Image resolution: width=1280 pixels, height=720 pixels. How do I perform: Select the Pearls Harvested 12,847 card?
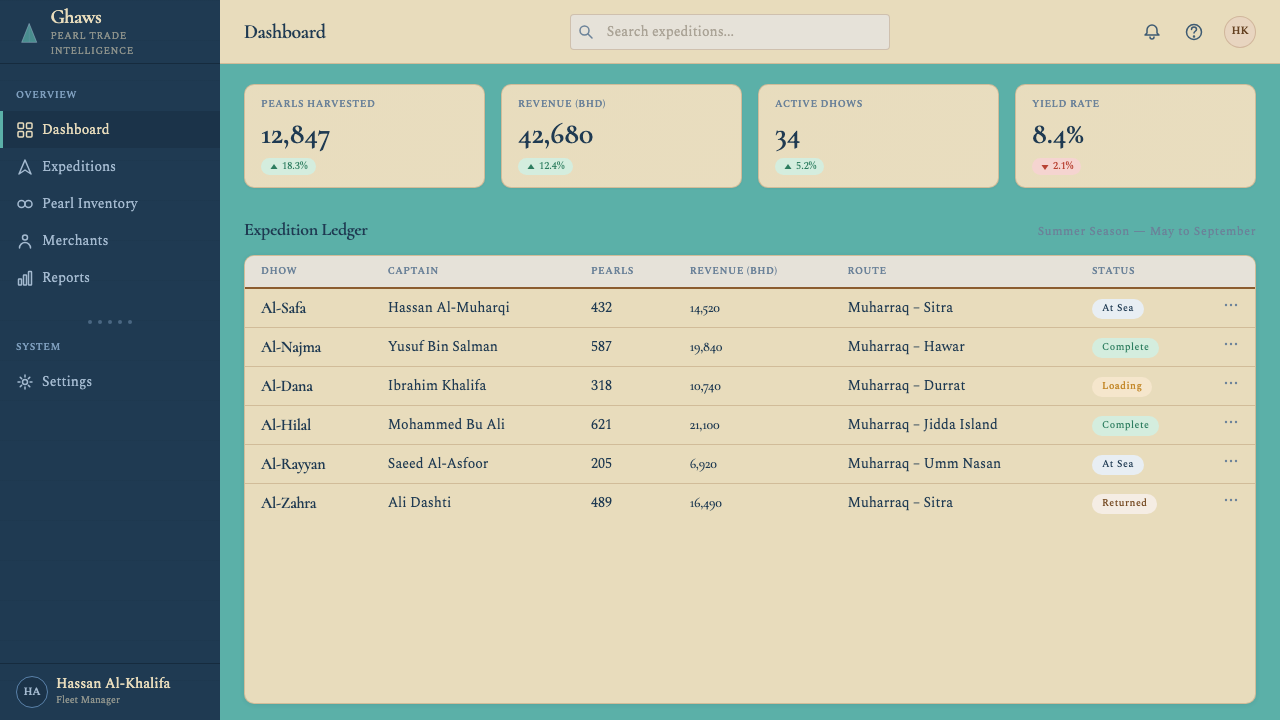click(x=364, y=136)
